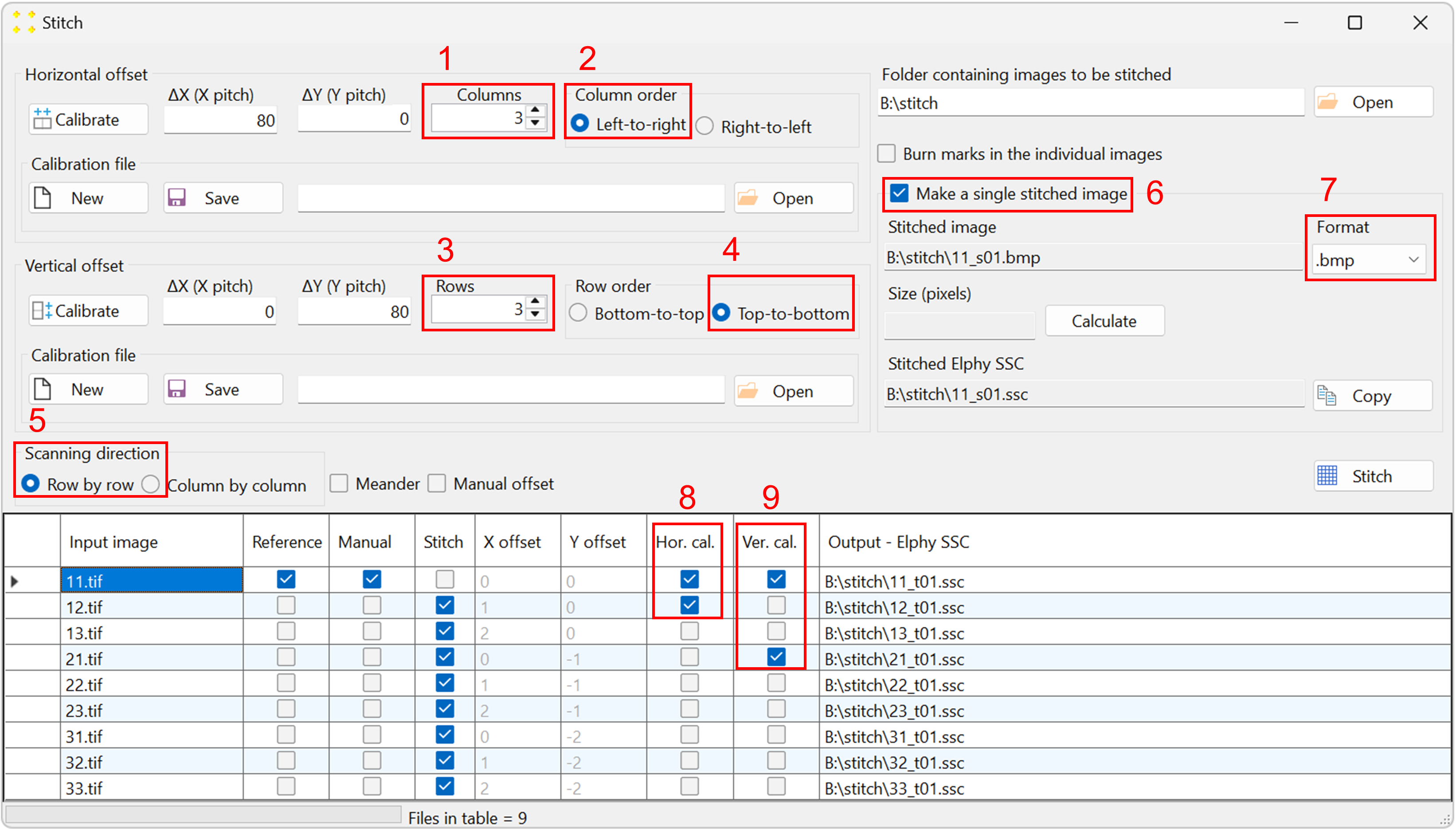This screenshot has height=830, width=1456.
Task: Click New in the horizontal calibration file section
Action: coord(88,198)
